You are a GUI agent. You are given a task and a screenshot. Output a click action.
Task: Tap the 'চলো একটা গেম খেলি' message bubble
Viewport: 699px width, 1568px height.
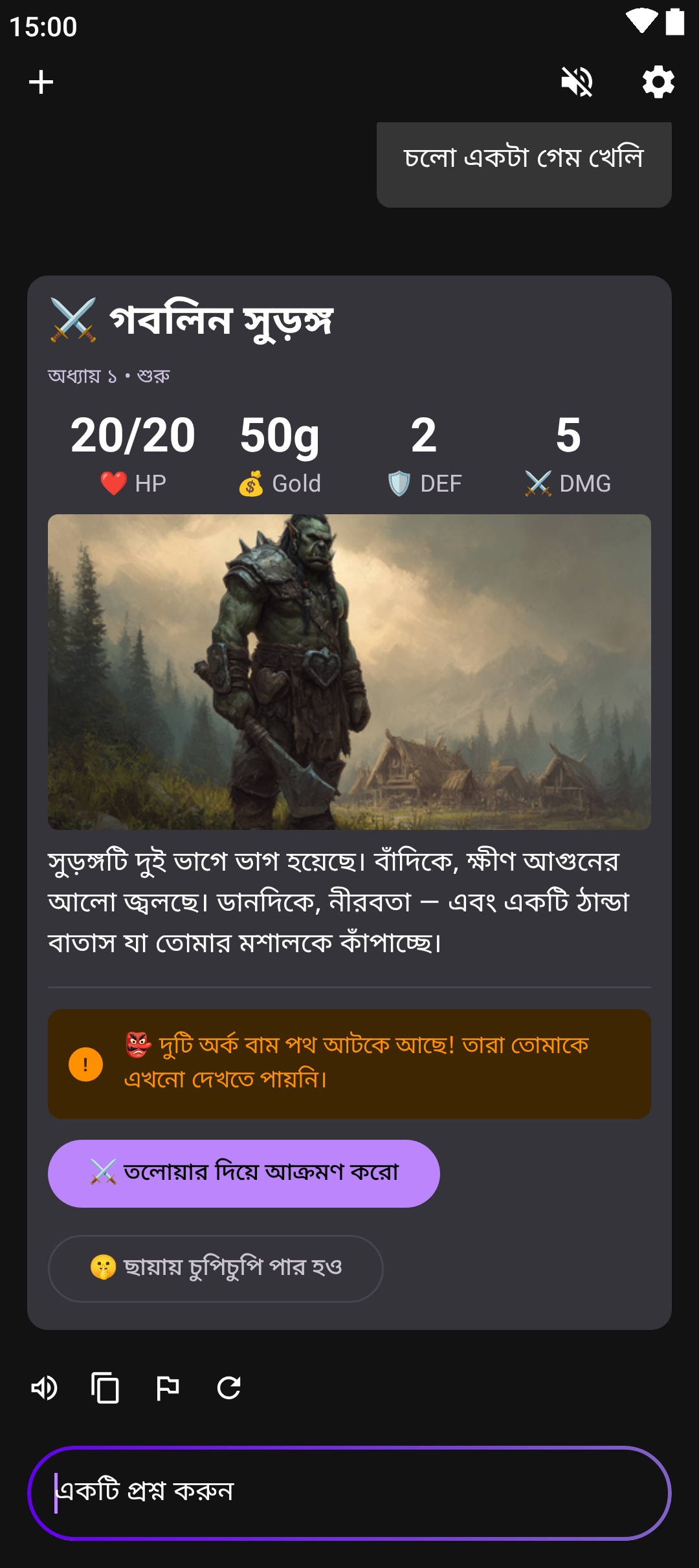[x=524, y=164]
